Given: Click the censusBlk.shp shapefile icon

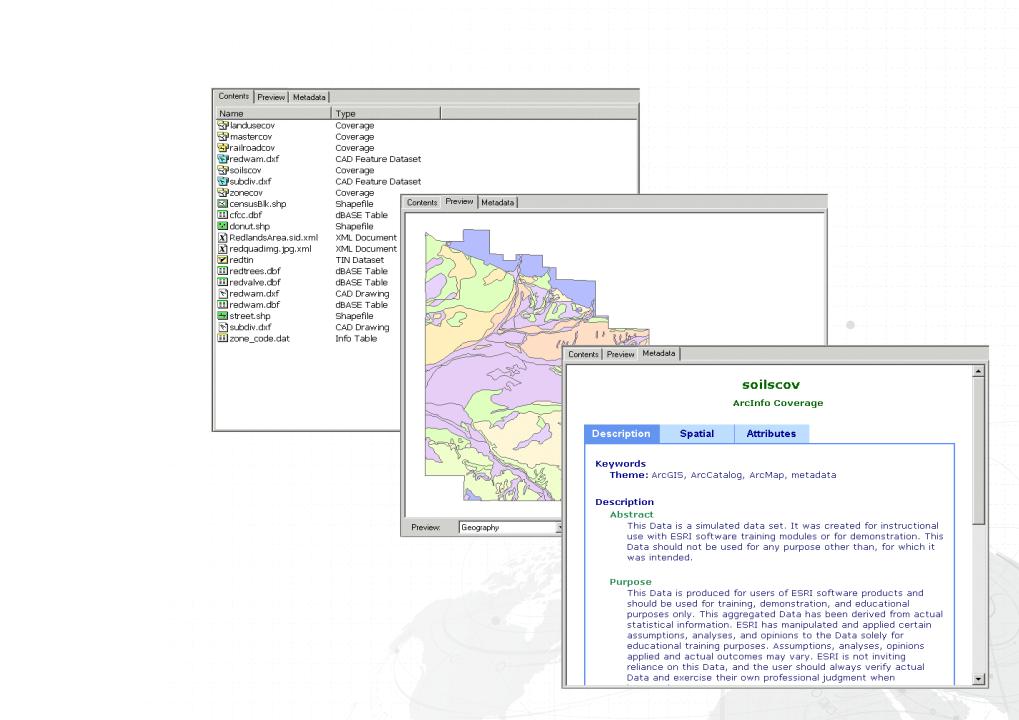Looking at the screenshot, I should (223, 203).
